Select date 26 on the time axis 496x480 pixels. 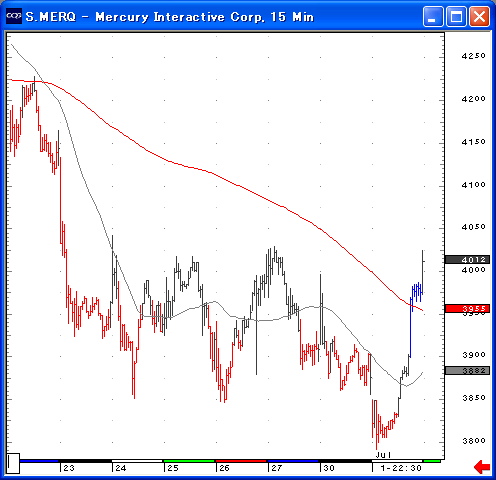tap(224, 468)
